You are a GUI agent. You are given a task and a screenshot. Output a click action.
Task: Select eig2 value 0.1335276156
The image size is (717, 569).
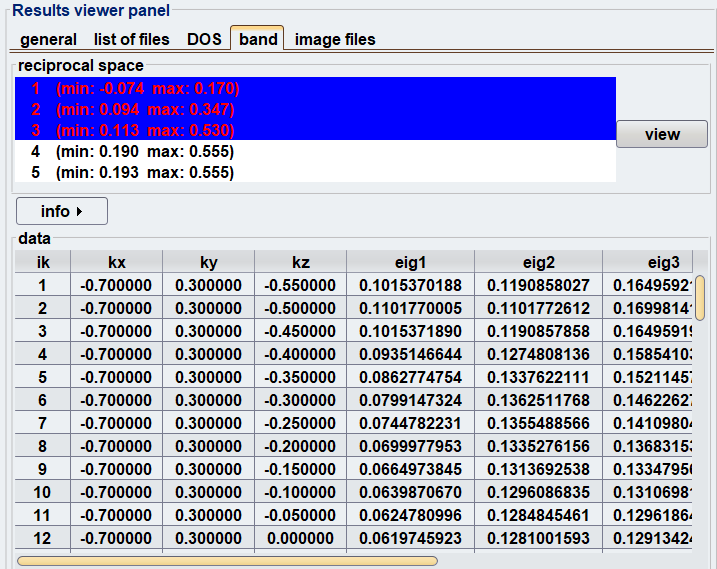click(538, 446)
